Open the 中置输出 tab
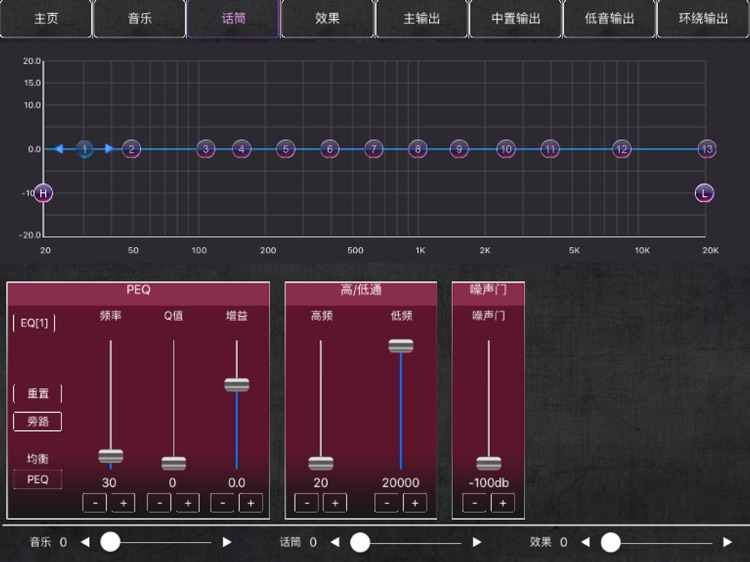This screenshot has height=562, width=750. 516,19
